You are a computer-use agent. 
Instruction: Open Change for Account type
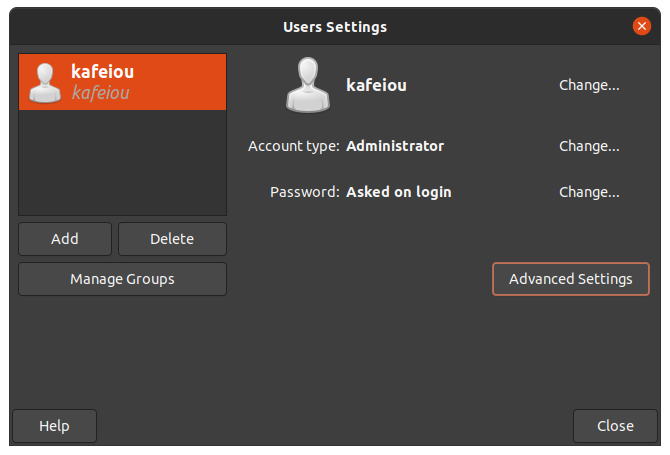[589, 146]
